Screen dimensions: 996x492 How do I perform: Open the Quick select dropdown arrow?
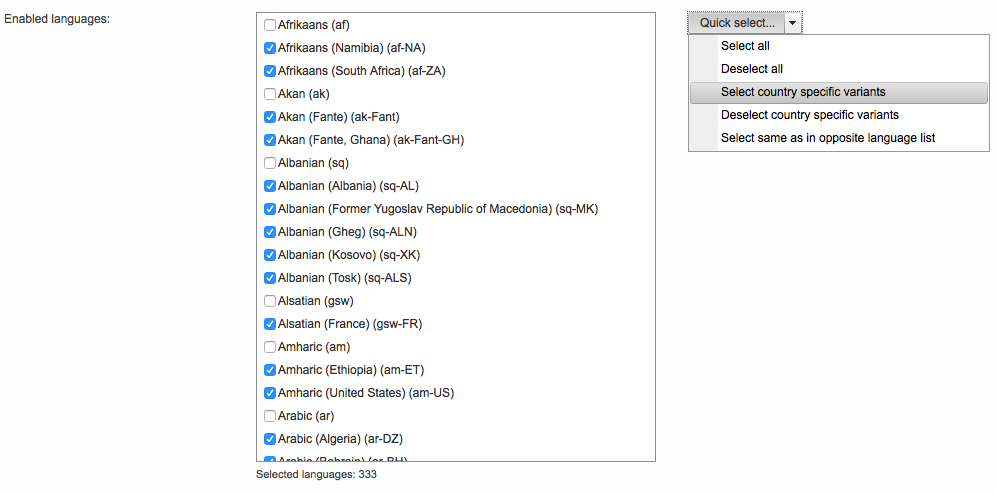[x=792, y=23]
